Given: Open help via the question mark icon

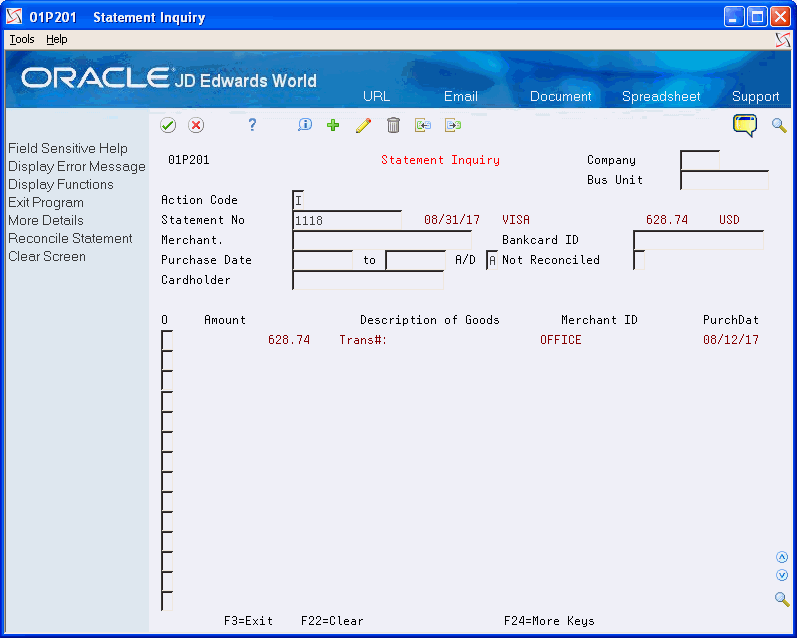Looking at the screenshot, I should [x=252, y=125].
